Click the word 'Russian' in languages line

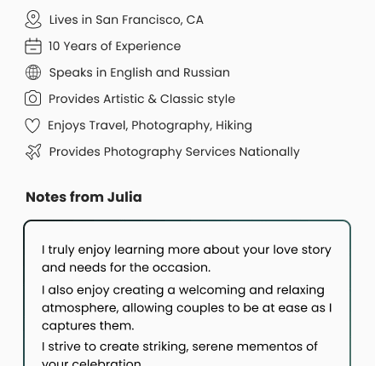206,72
